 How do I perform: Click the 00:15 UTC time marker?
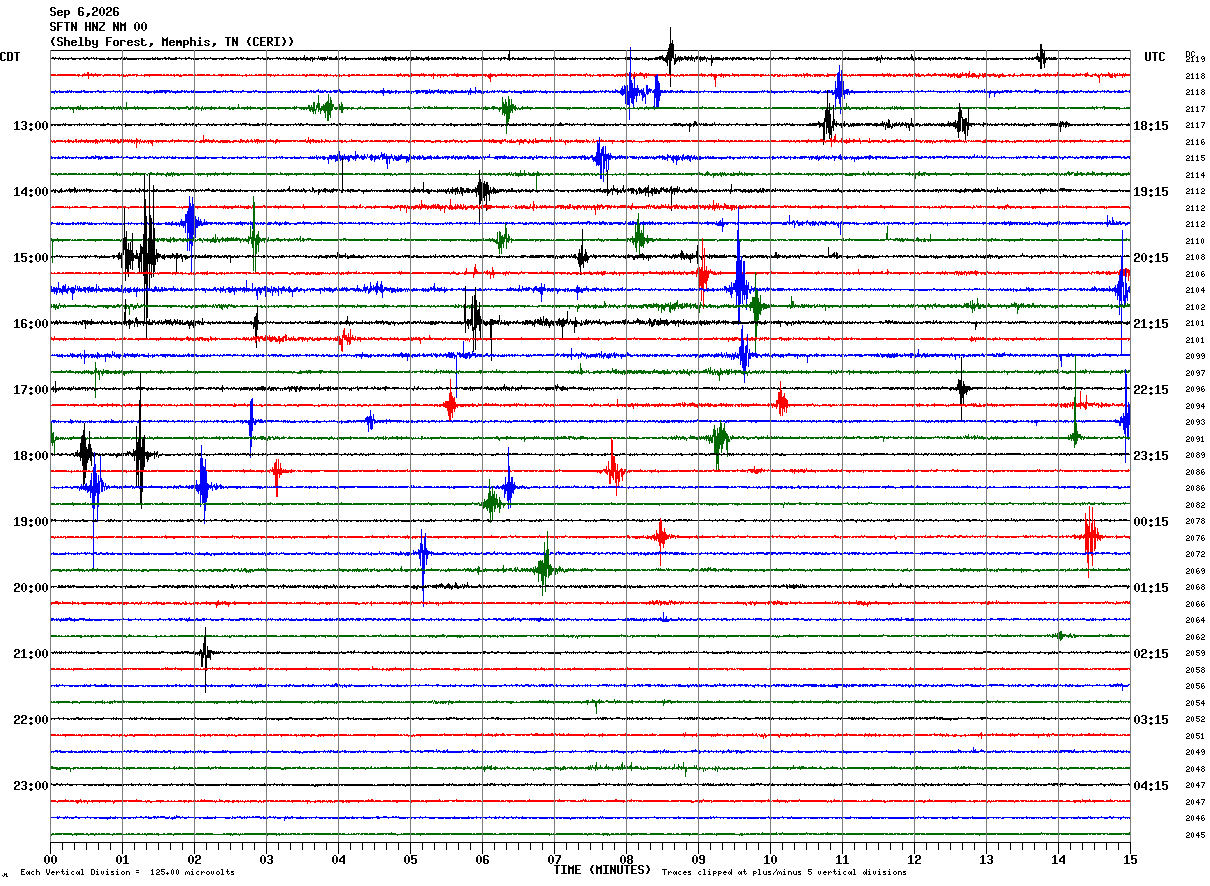[x=1151, y=522]
